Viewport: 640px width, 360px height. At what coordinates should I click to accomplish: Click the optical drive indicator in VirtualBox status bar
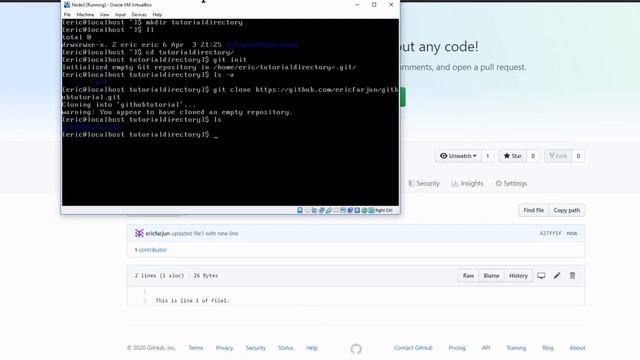(x=307, y=210)
